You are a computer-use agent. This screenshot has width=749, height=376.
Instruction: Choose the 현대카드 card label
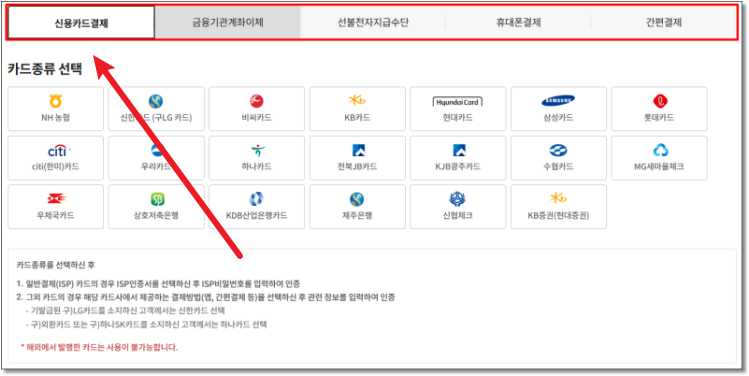click(x=458, y=118)
